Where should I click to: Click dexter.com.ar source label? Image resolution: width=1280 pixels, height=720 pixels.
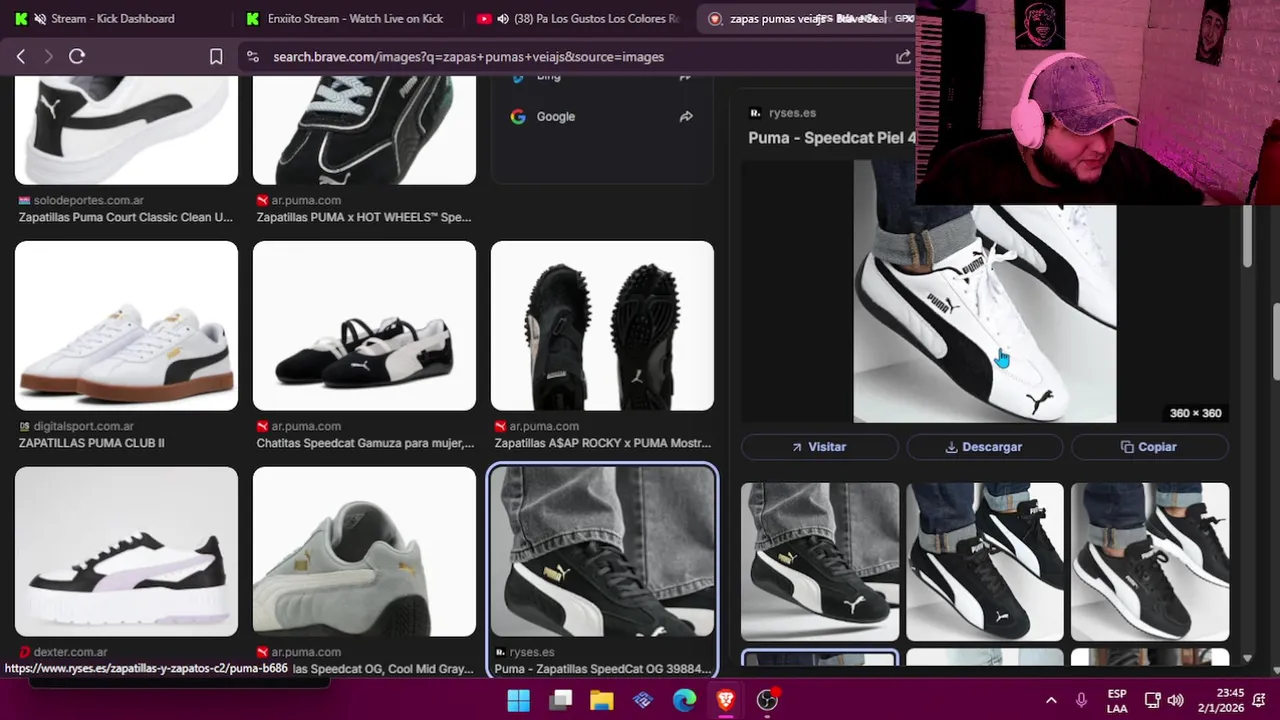coord(70,652)
